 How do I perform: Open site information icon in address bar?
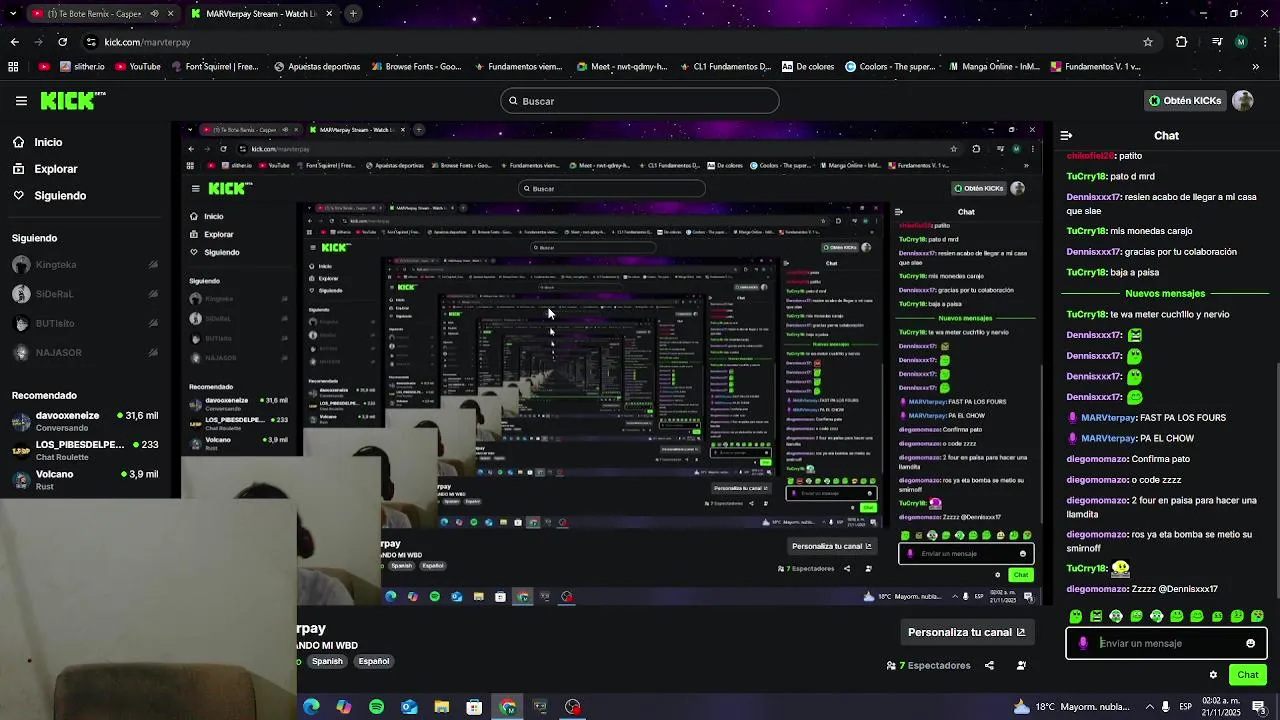[x=91, y=42]
